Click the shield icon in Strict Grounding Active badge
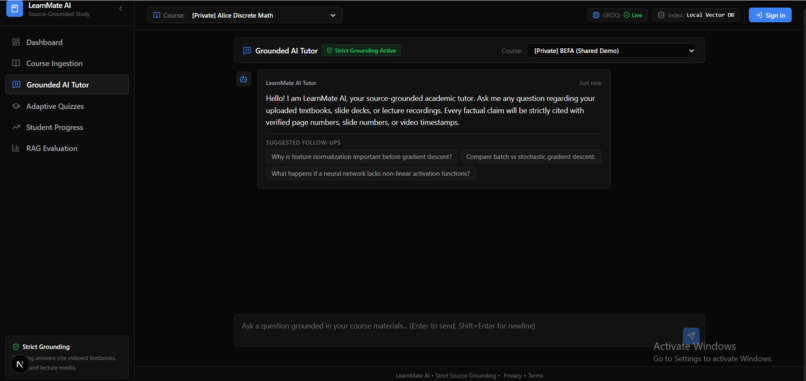 pos(329,51)
